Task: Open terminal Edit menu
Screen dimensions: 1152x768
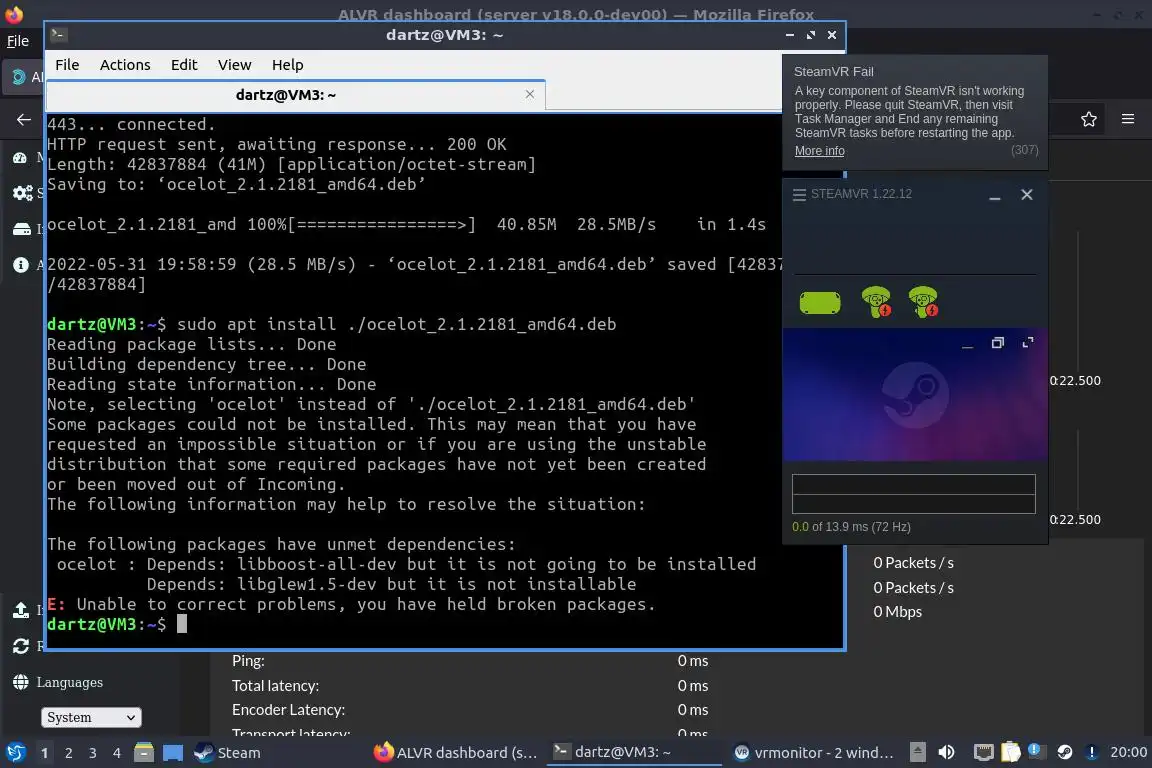Action: point(184,65)
